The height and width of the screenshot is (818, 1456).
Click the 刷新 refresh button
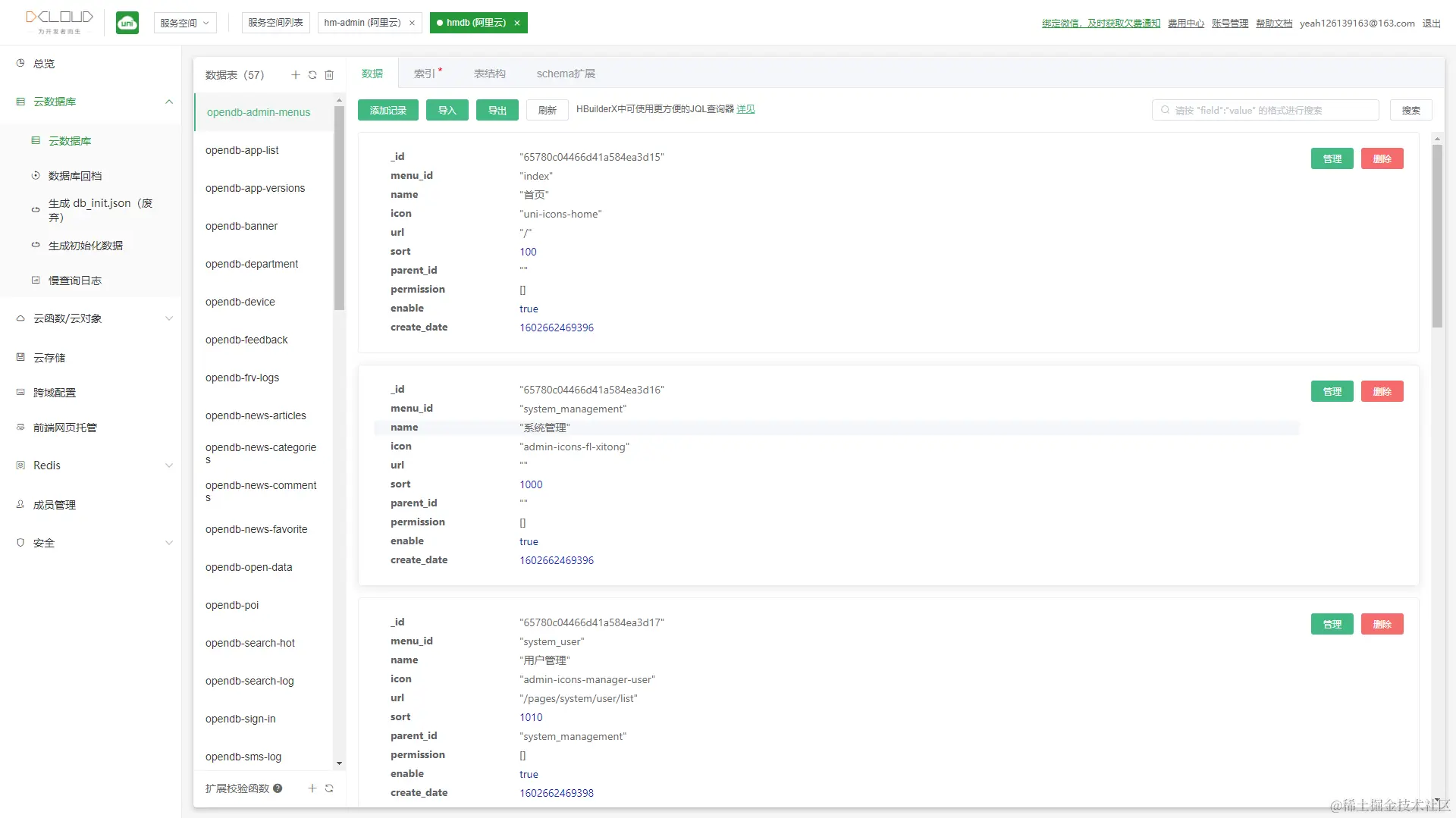click(548, 110)
